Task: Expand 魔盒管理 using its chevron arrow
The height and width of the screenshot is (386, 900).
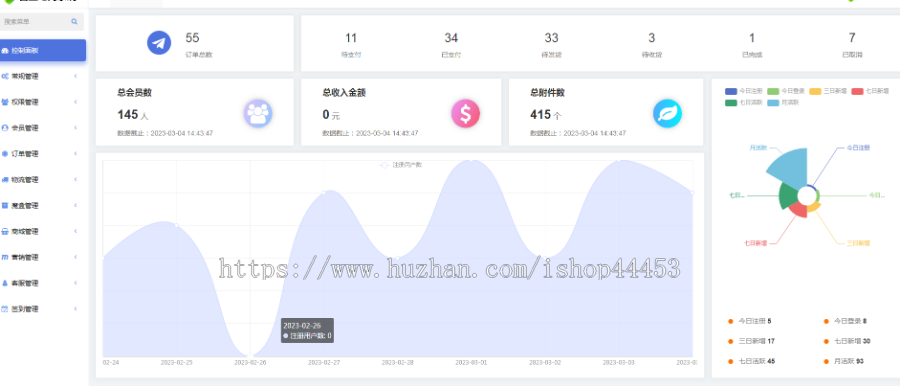Action: pyautogui.click(x=76, y=206)
